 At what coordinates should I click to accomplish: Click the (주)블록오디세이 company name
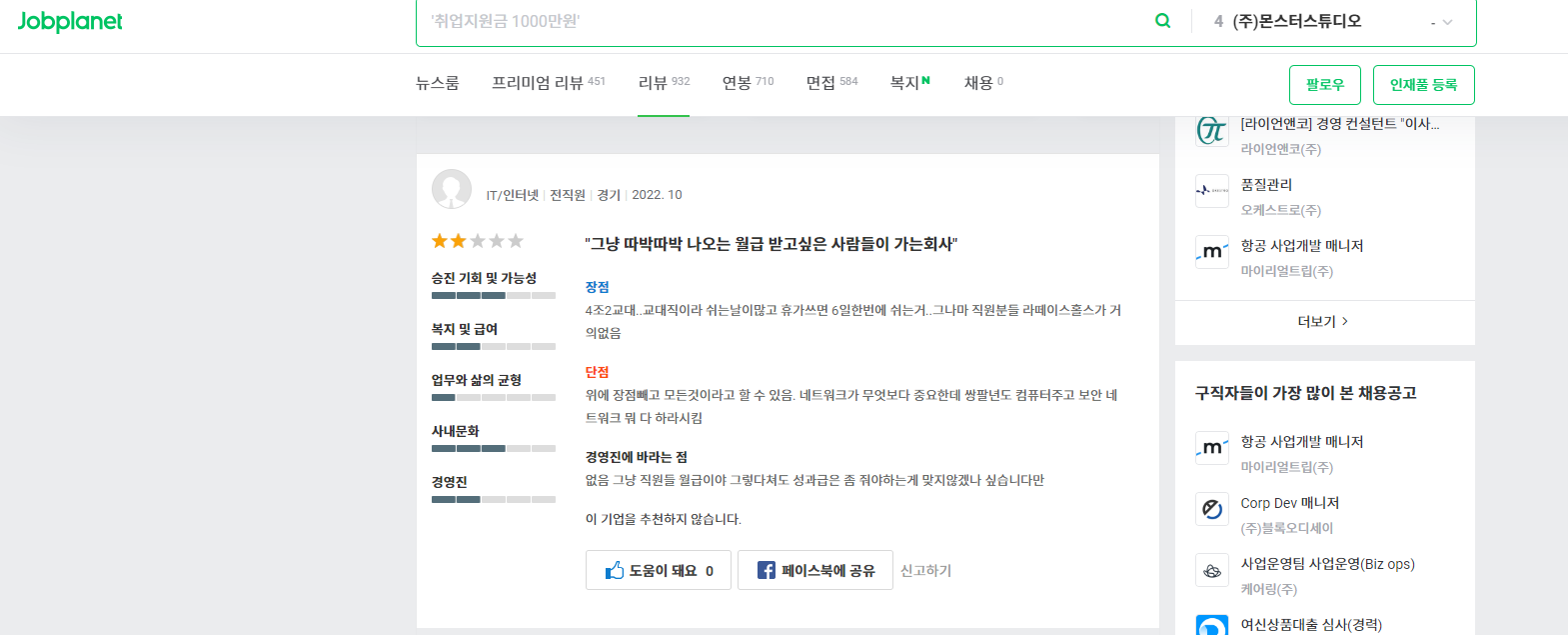point(1287,528)
